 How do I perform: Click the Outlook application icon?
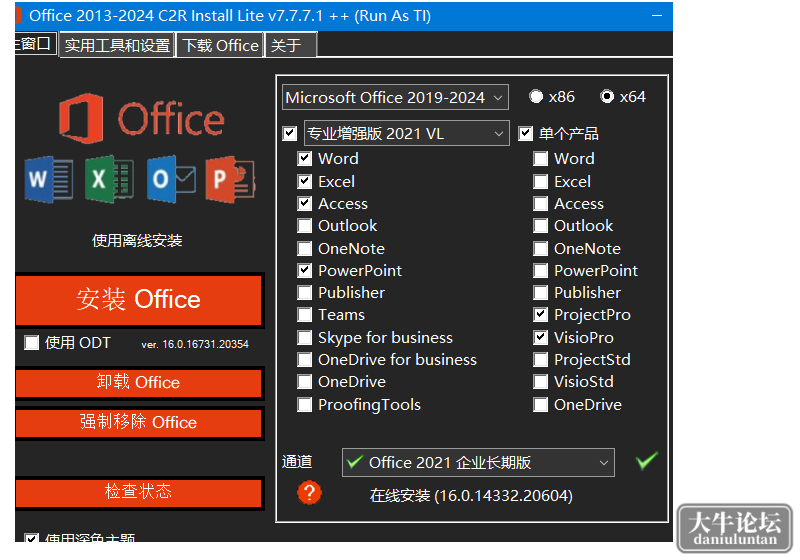(x=171, y=180)
